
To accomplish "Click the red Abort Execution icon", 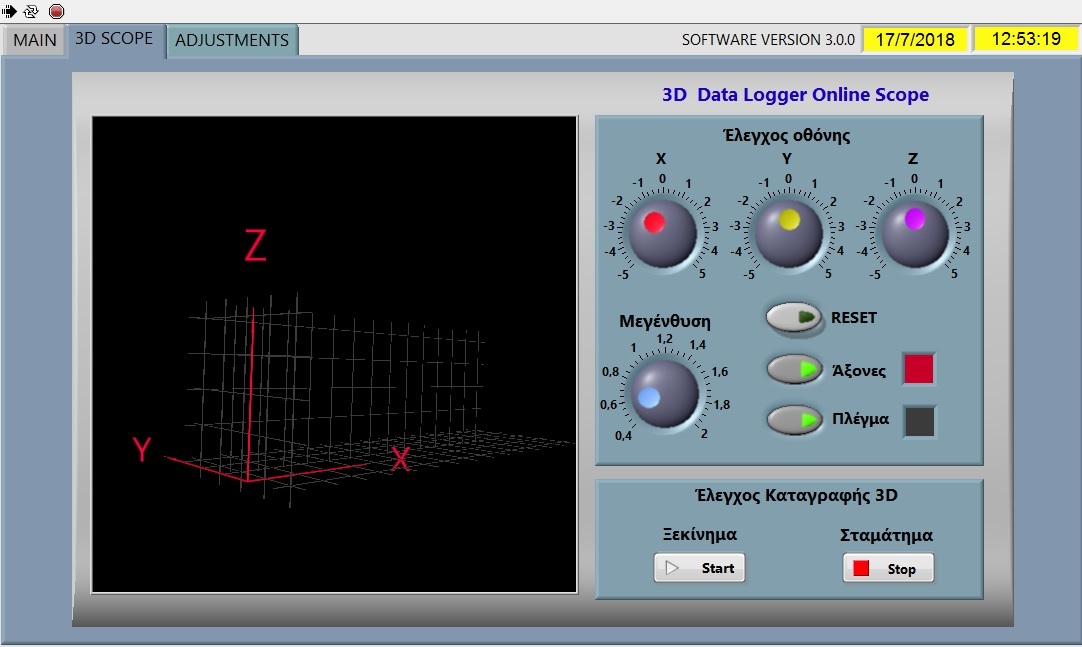I will tap(57, 11).
